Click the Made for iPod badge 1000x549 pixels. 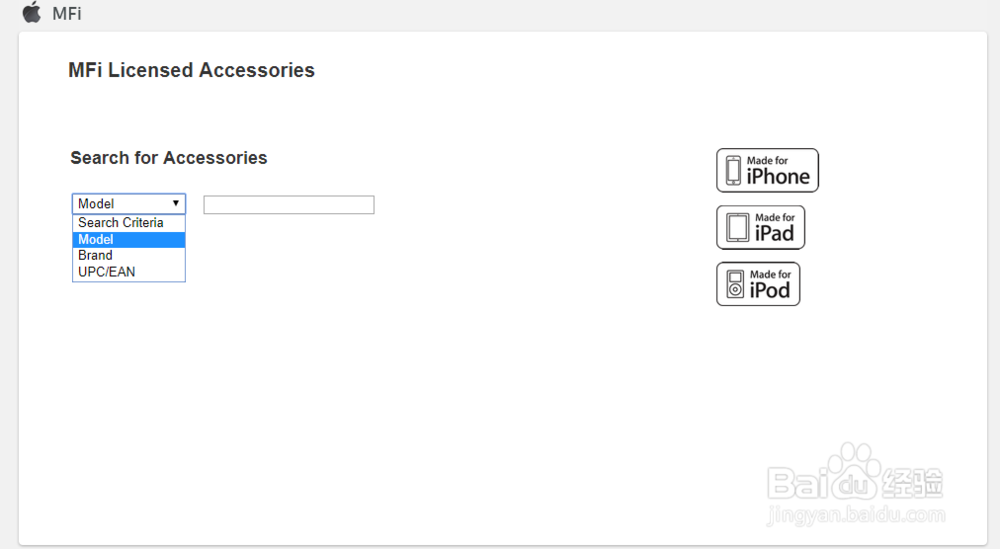[x=758, y=284]
